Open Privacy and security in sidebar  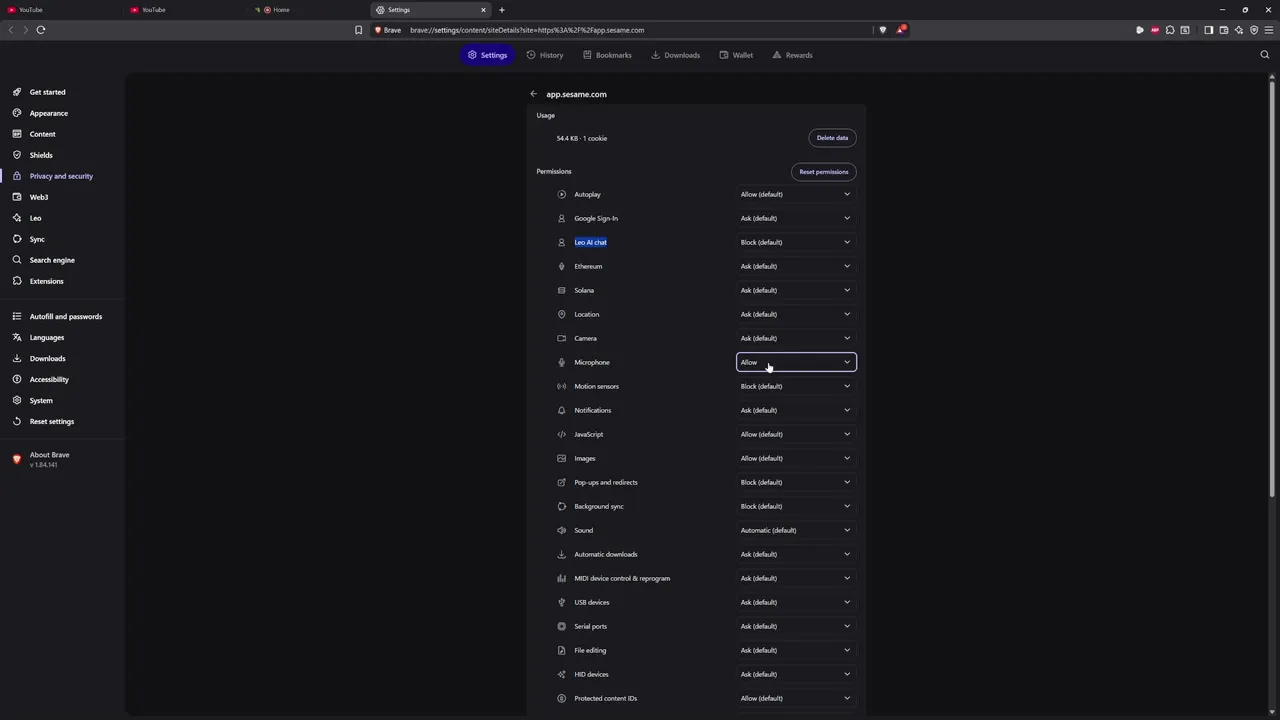[x=61, y=176]
